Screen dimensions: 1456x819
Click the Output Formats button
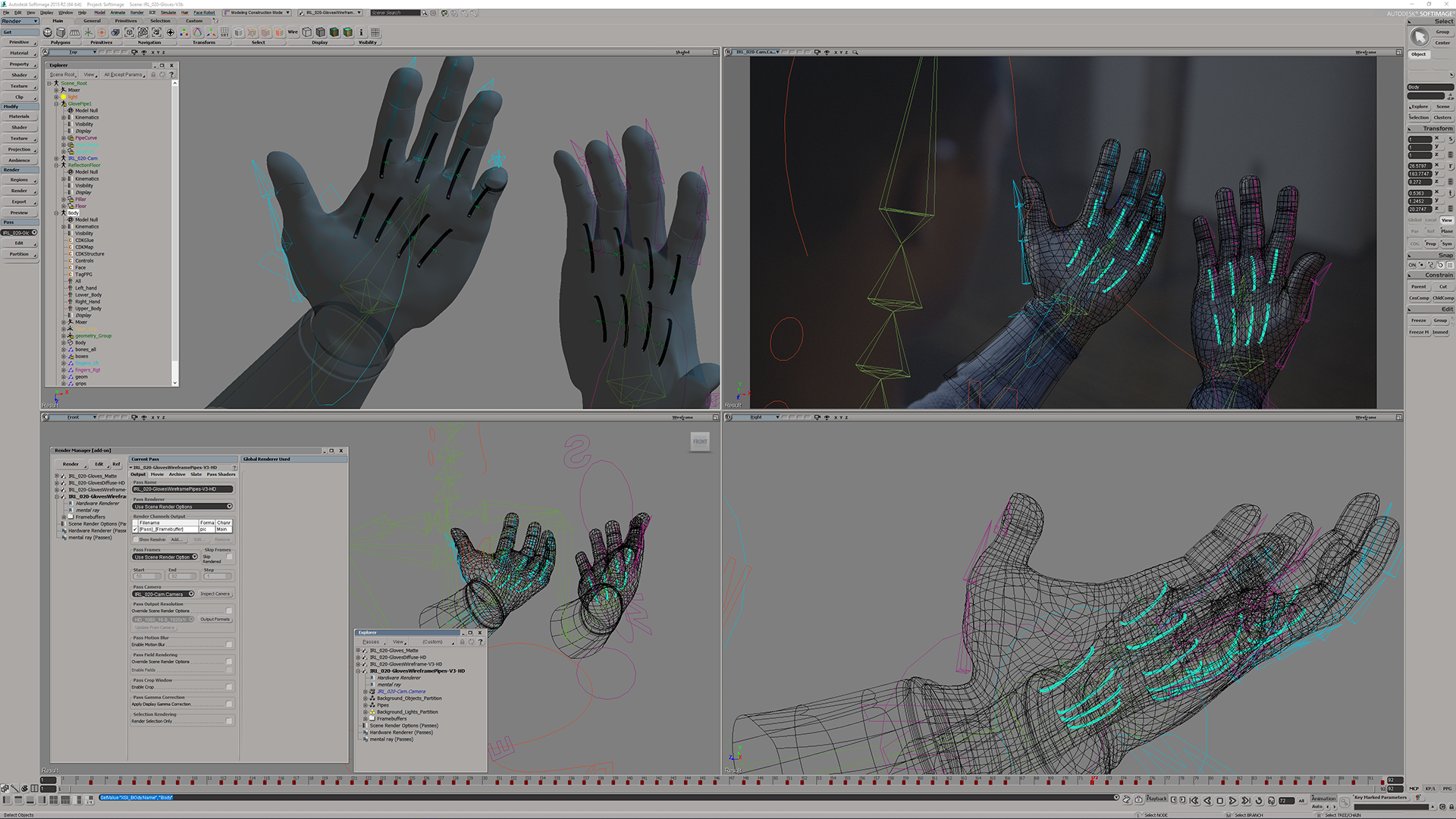pyautogui.click(x=215, y=620)
